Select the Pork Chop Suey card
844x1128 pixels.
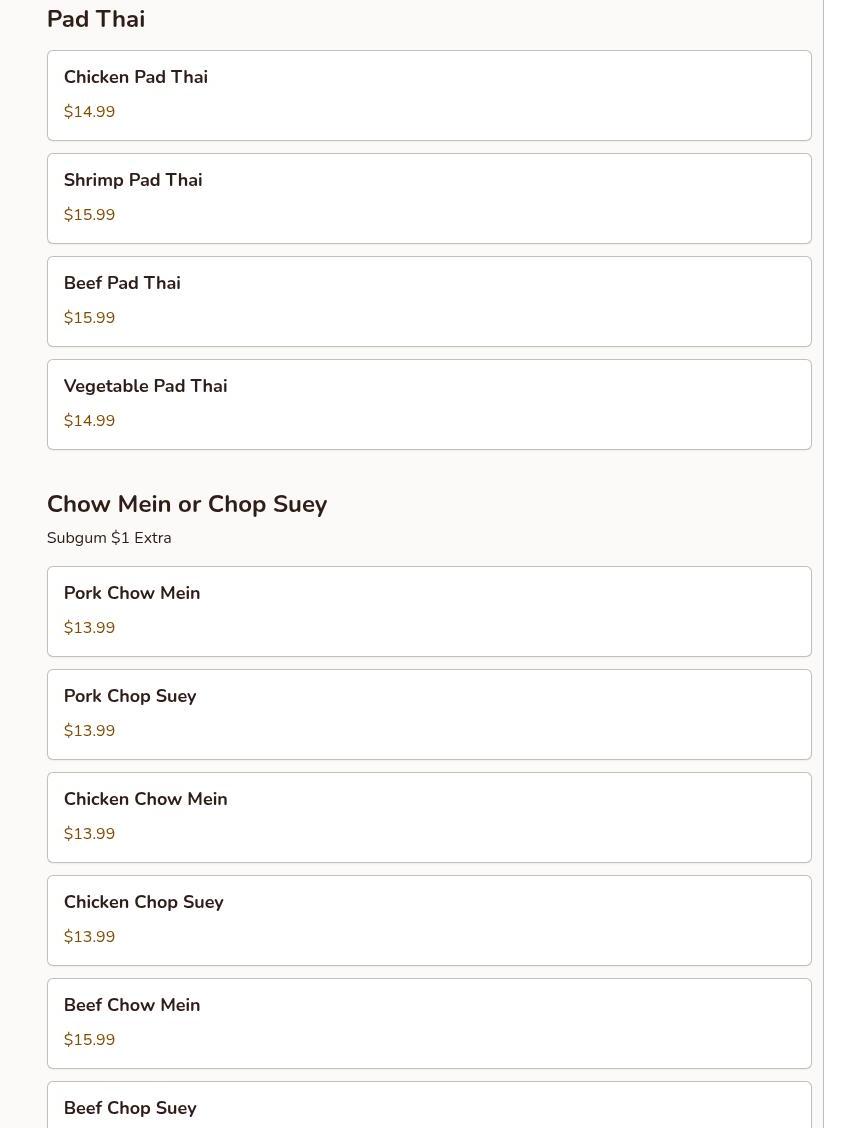429,714
